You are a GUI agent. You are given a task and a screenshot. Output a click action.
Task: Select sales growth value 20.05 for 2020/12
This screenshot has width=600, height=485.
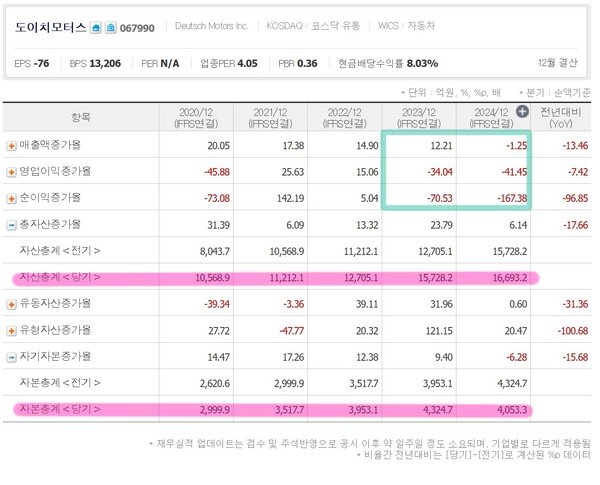(218, 146)
